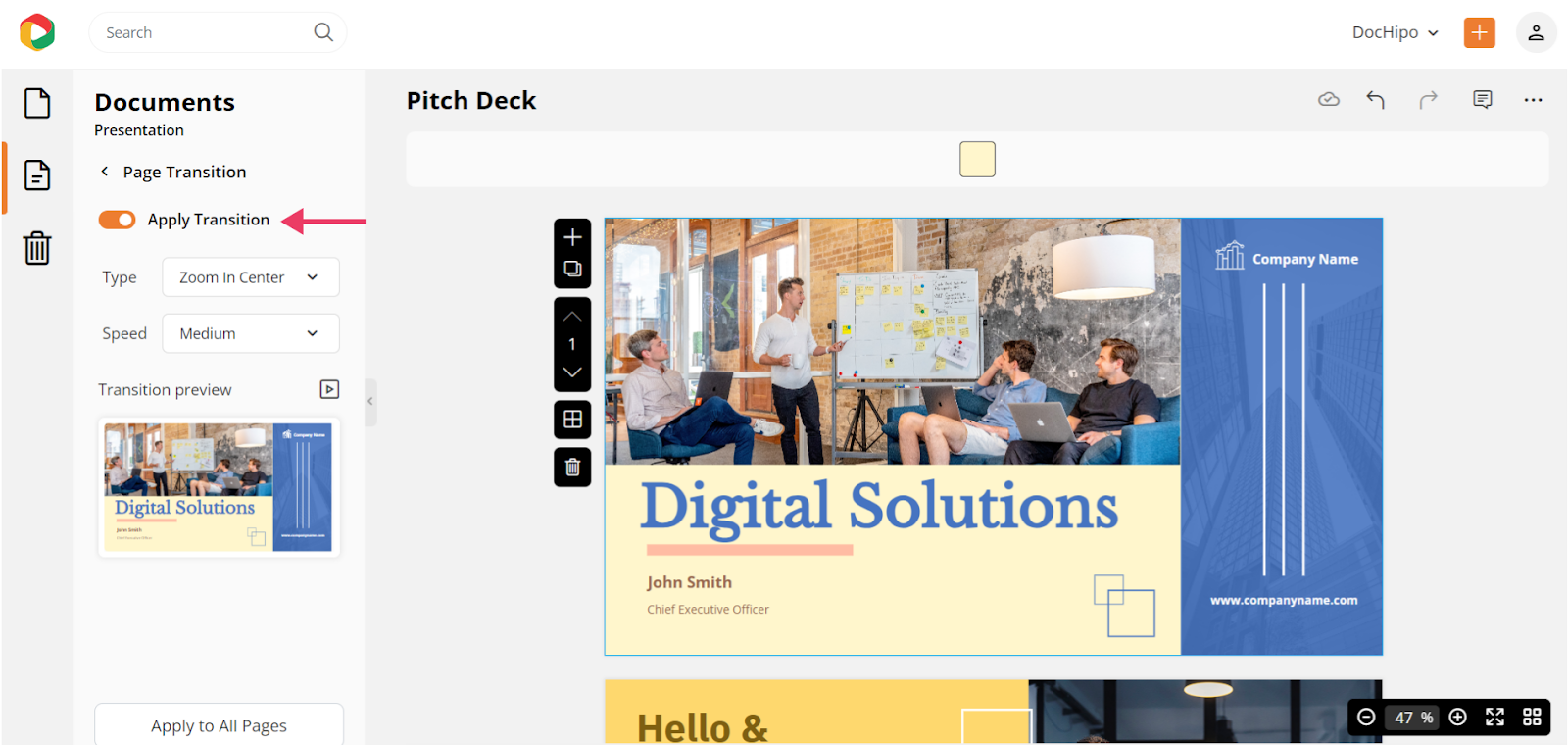Click the orange plus create button
The image size is (1568, 745).
1480,32
